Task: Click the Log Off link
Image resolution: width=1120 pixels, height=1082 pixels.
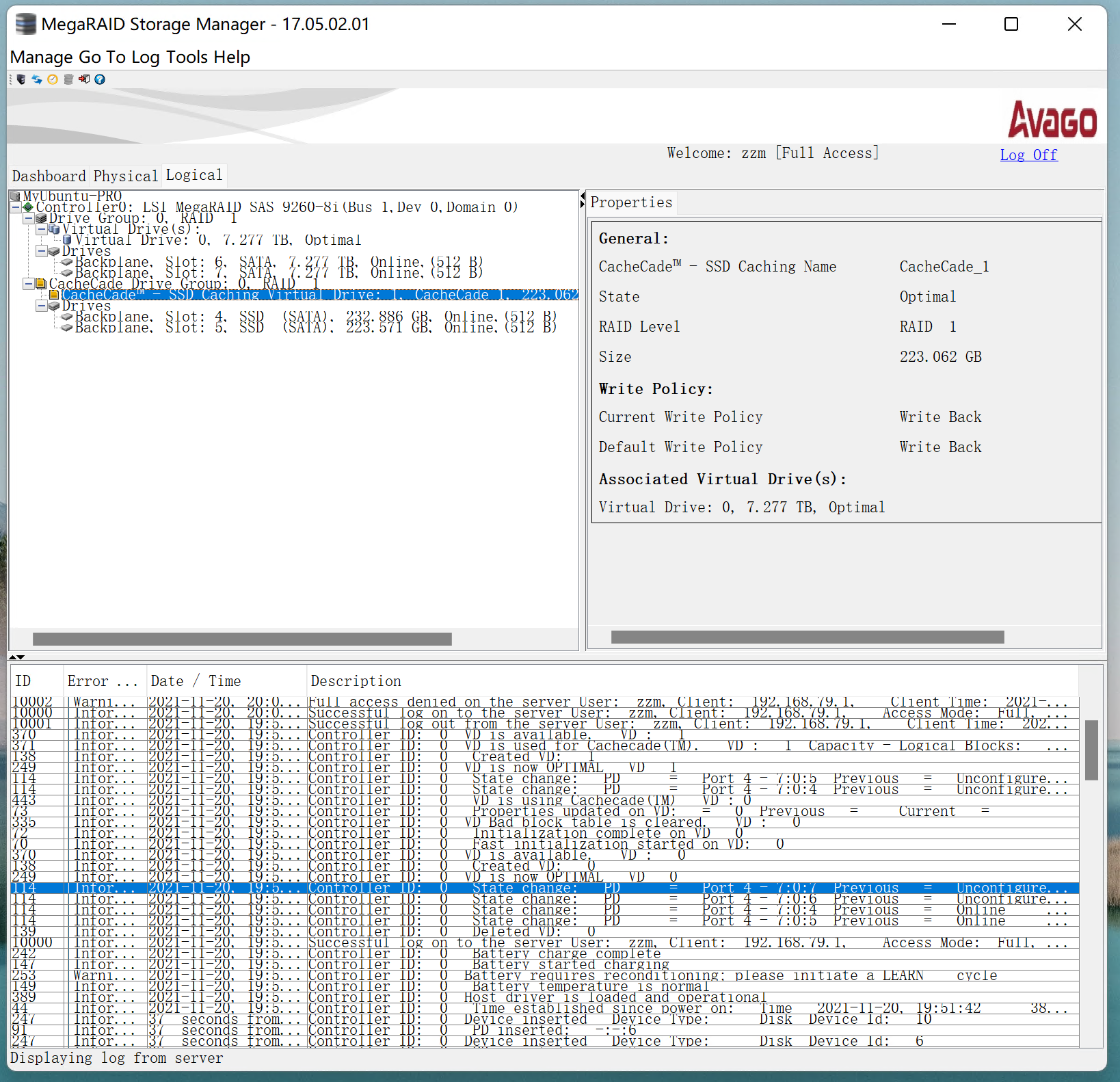Action: pos(1028,155)
